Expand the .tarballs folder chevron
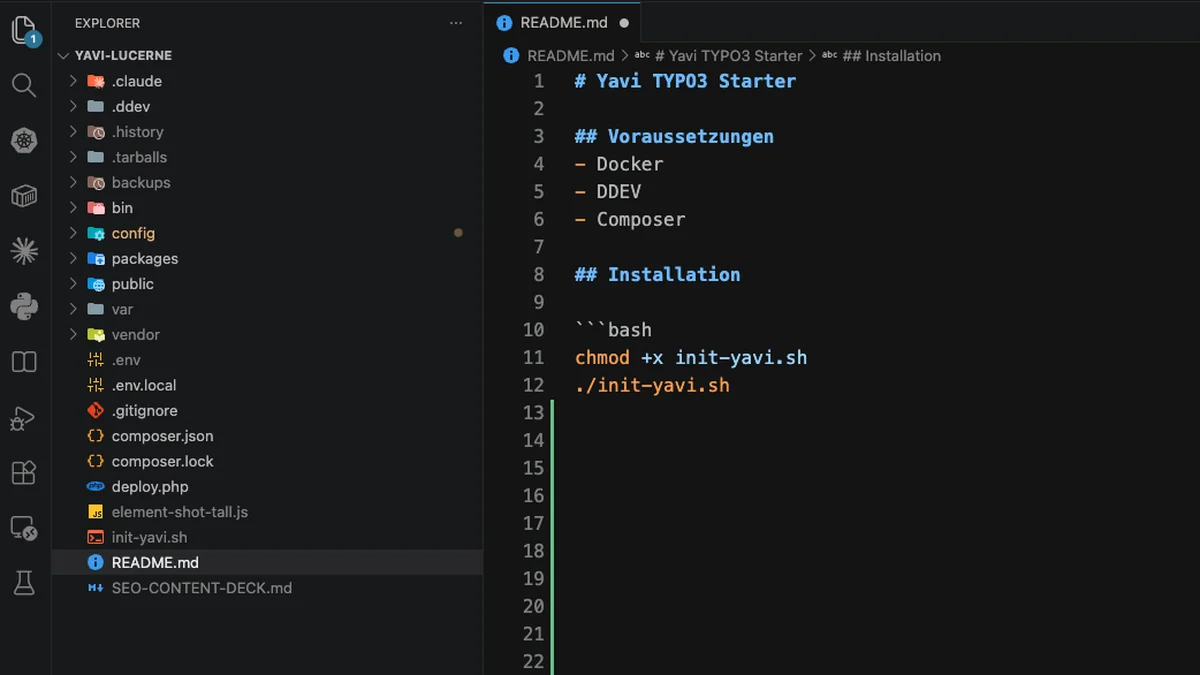Image resolution: width=1200 pixels, height=675 pixels. coord(73,157)
